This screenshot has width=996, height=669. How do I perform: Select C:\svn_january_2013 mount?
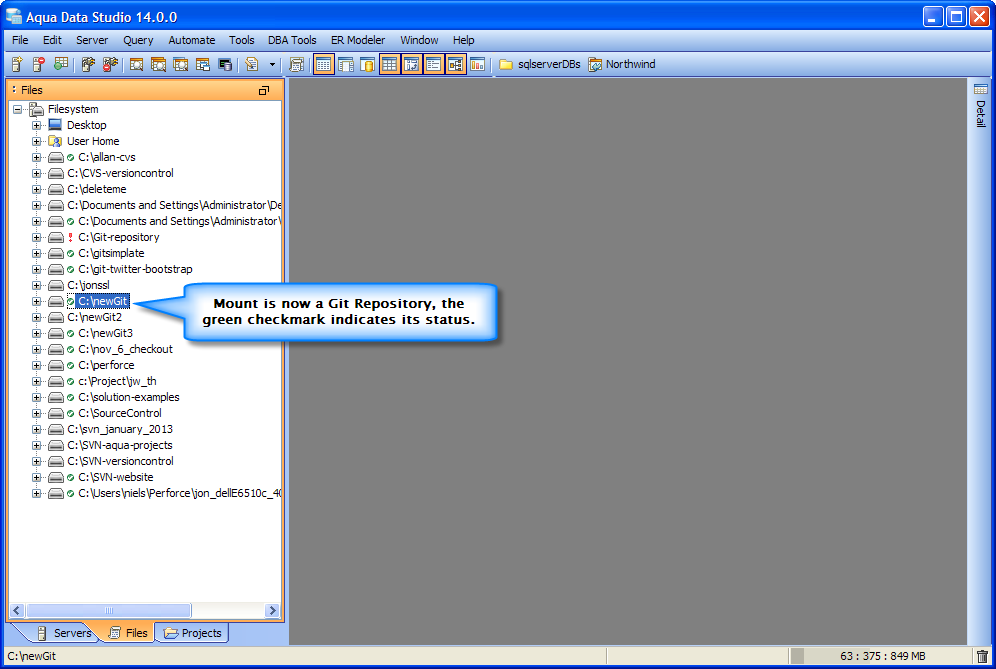pos(120,429)
